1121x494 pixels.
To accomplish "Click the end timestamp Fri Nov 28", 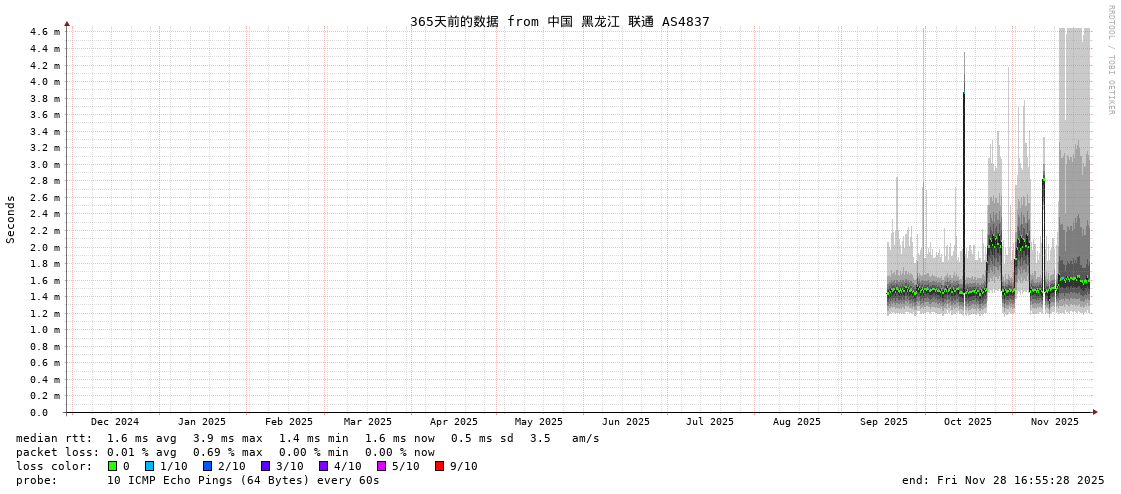I will coord(1003,480).
